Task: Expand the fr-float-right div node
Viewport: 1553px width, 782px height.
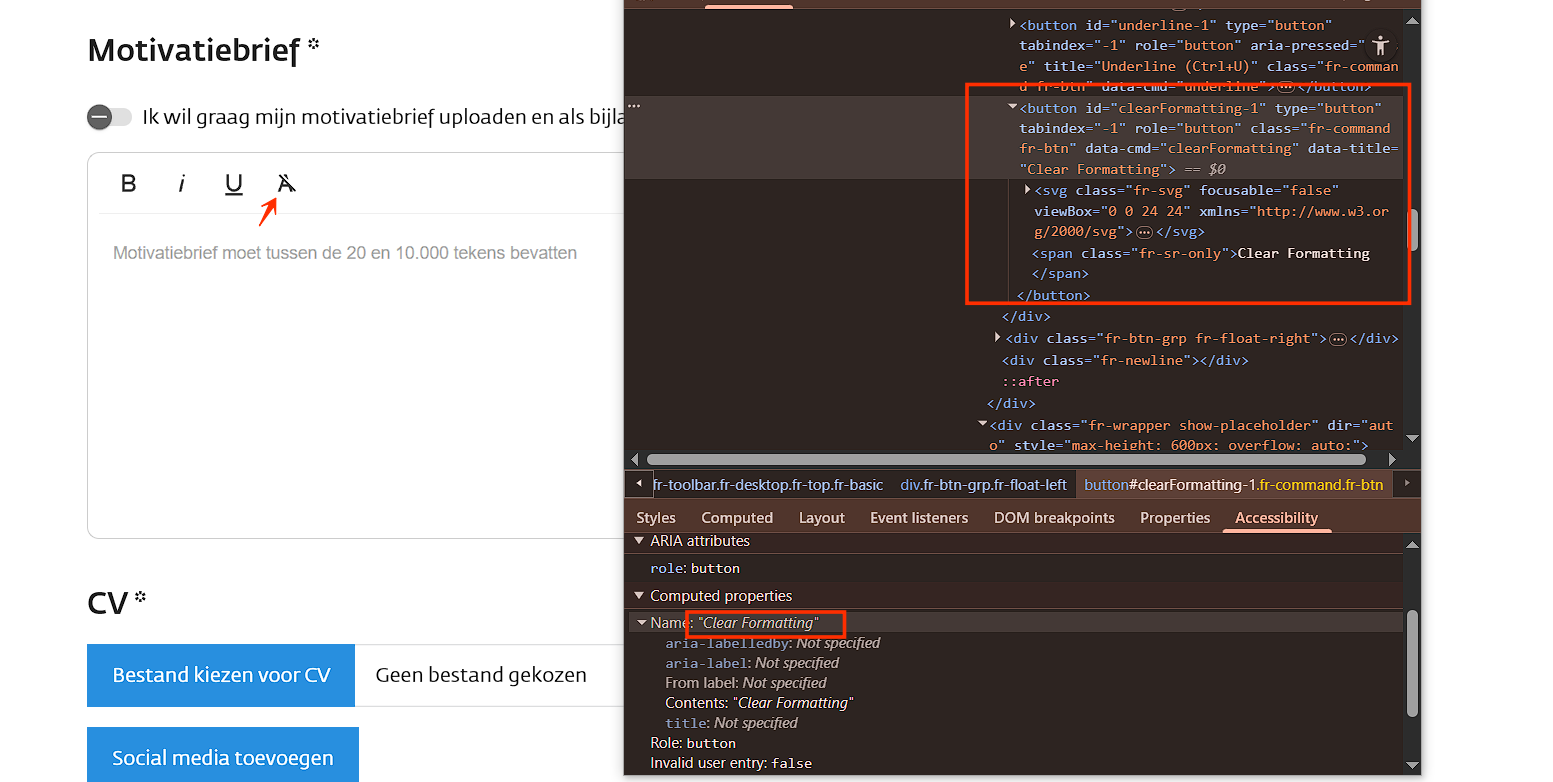Action: [998, 338]
